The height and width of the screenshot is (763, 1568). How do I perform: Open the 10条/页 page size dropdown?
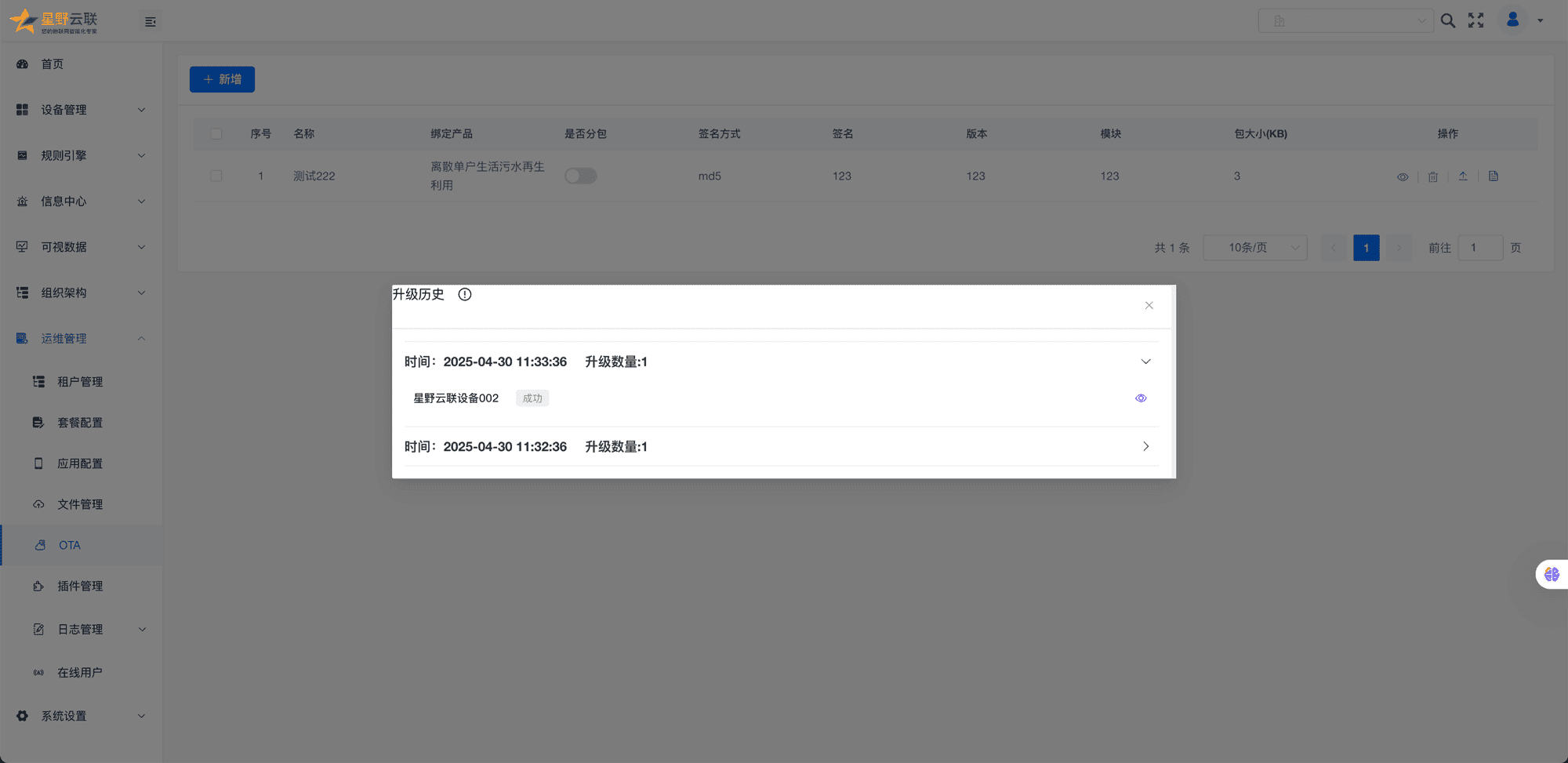(x=1255, y=248)
